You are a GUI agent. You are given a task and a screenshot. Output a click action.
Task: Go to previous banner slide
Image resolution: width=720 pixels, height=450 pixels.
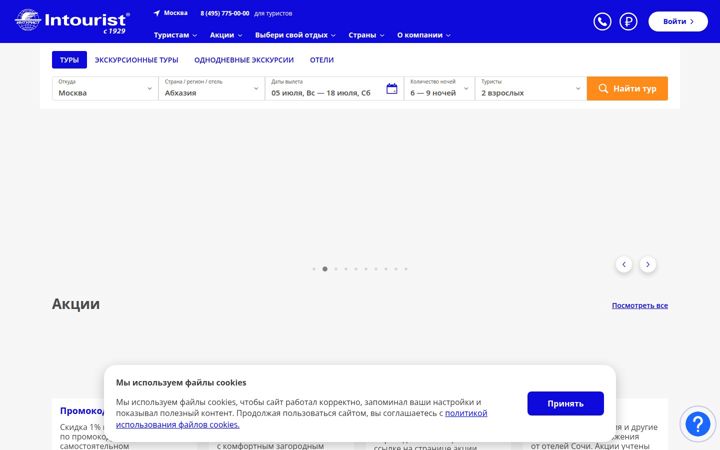tap(624, 264)
